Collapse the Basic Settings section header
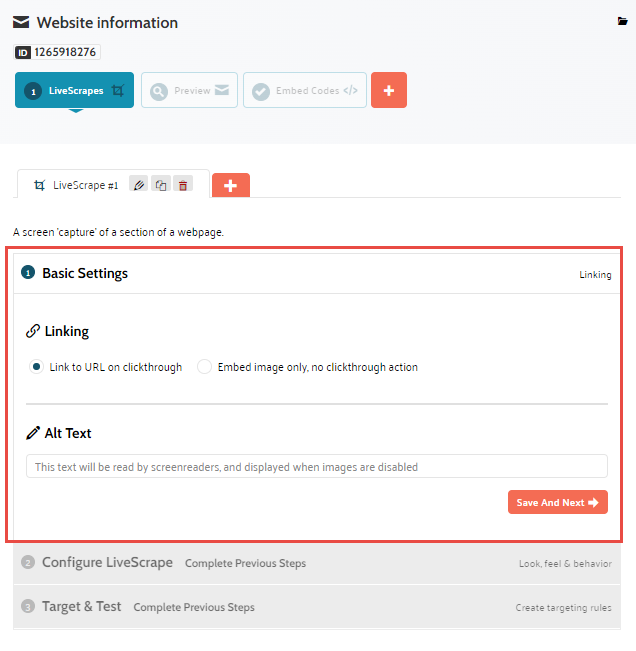This screenshot has height=651, width=636. [85, 273]
